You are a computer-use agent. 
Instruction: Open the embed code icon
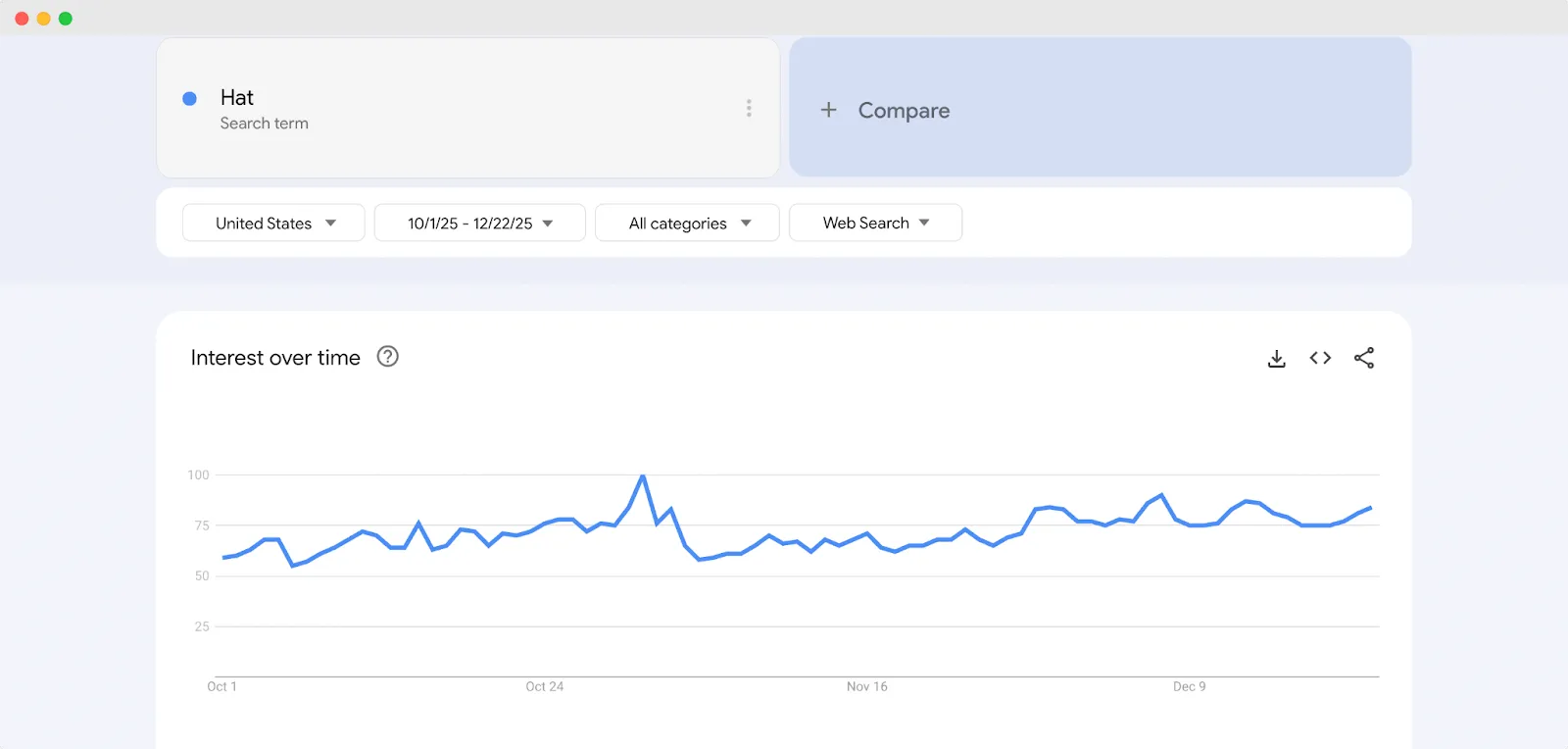point(1320,358)
